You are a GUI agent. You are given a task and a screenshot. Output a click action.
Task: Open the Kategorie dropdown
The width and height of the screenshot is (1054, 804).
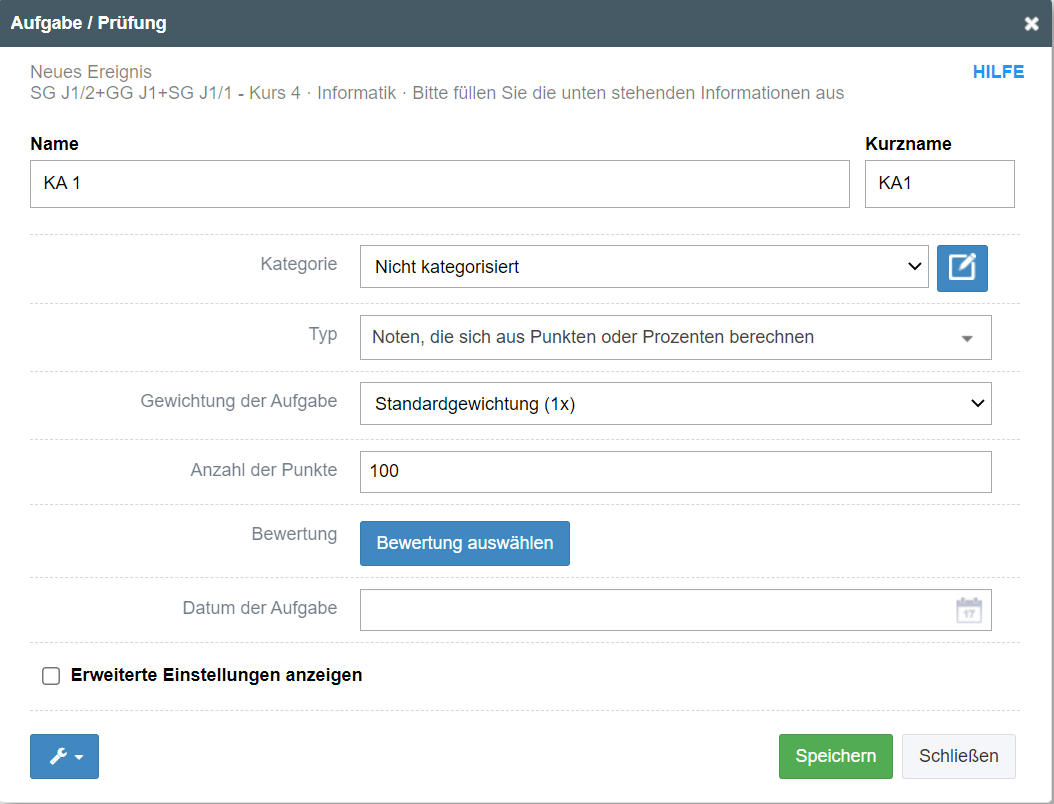pyautogui.click(x=644, y=267)
